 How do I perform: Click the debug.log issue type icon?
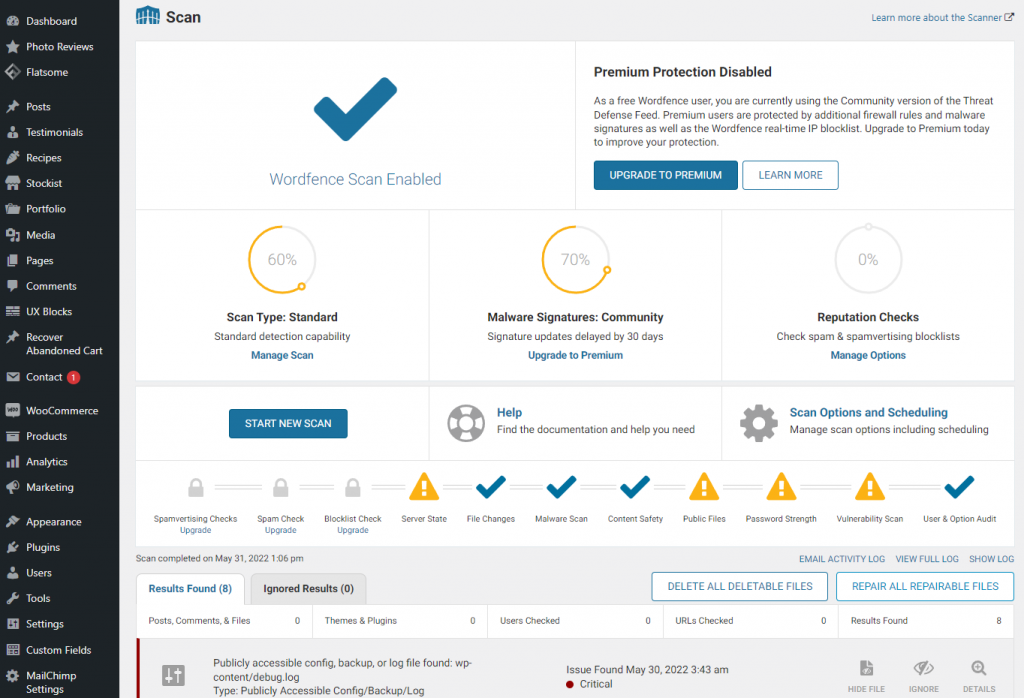[173, 675]
